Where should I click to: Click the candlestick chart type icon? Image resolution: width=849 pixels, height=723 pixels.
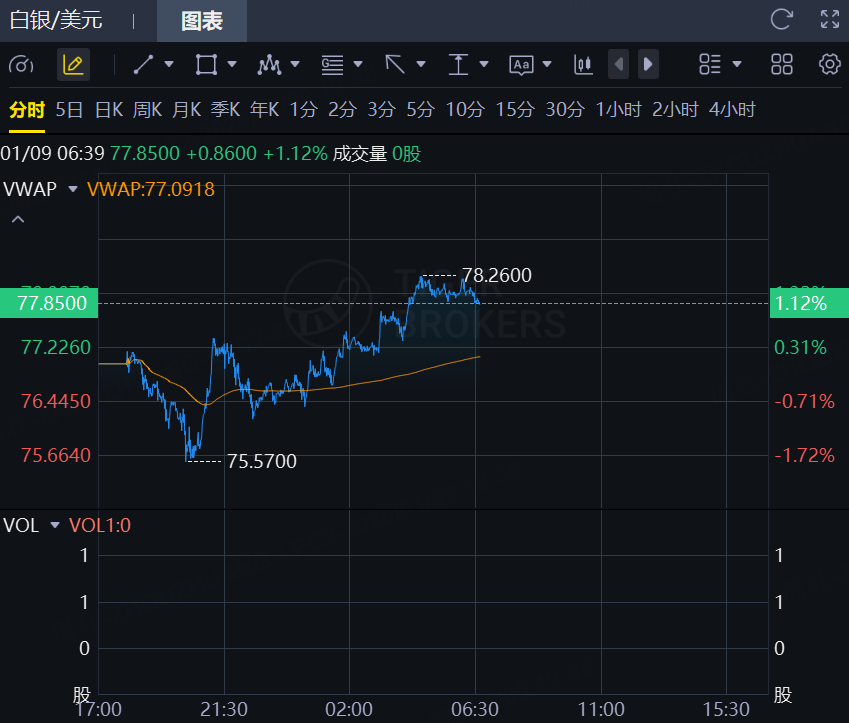(x=583, y=65)
